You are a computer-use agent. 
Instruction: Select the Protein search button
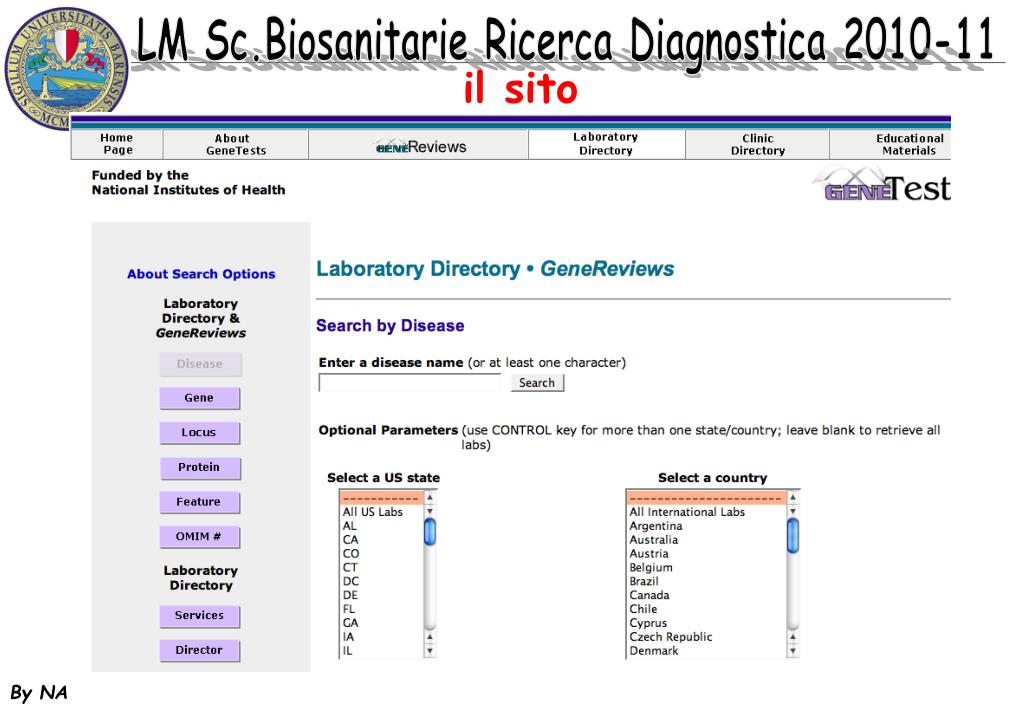pos(200,467)
